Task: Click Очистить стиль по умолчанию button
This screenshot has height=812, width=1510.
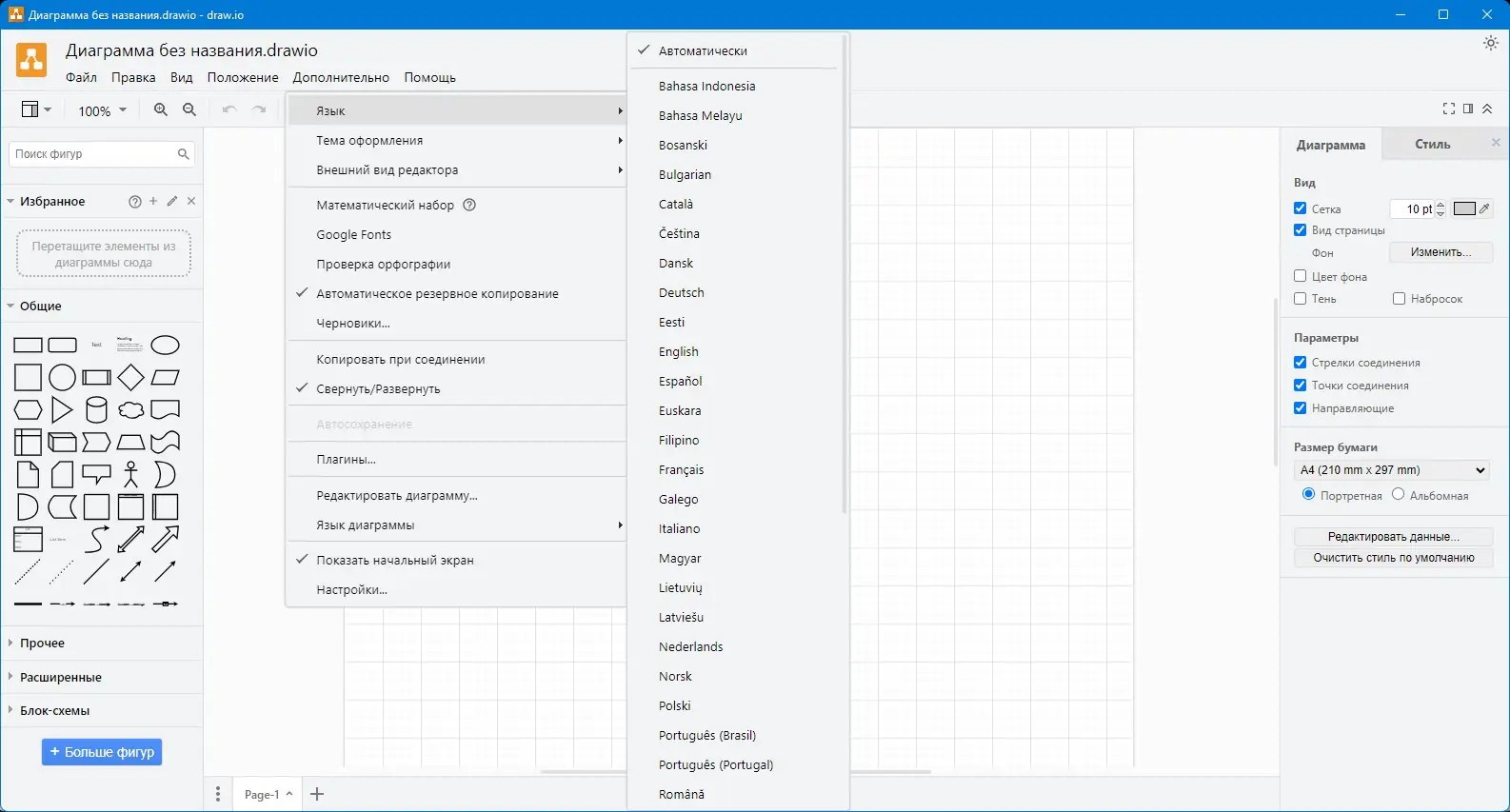Action: click(1394, 558)
